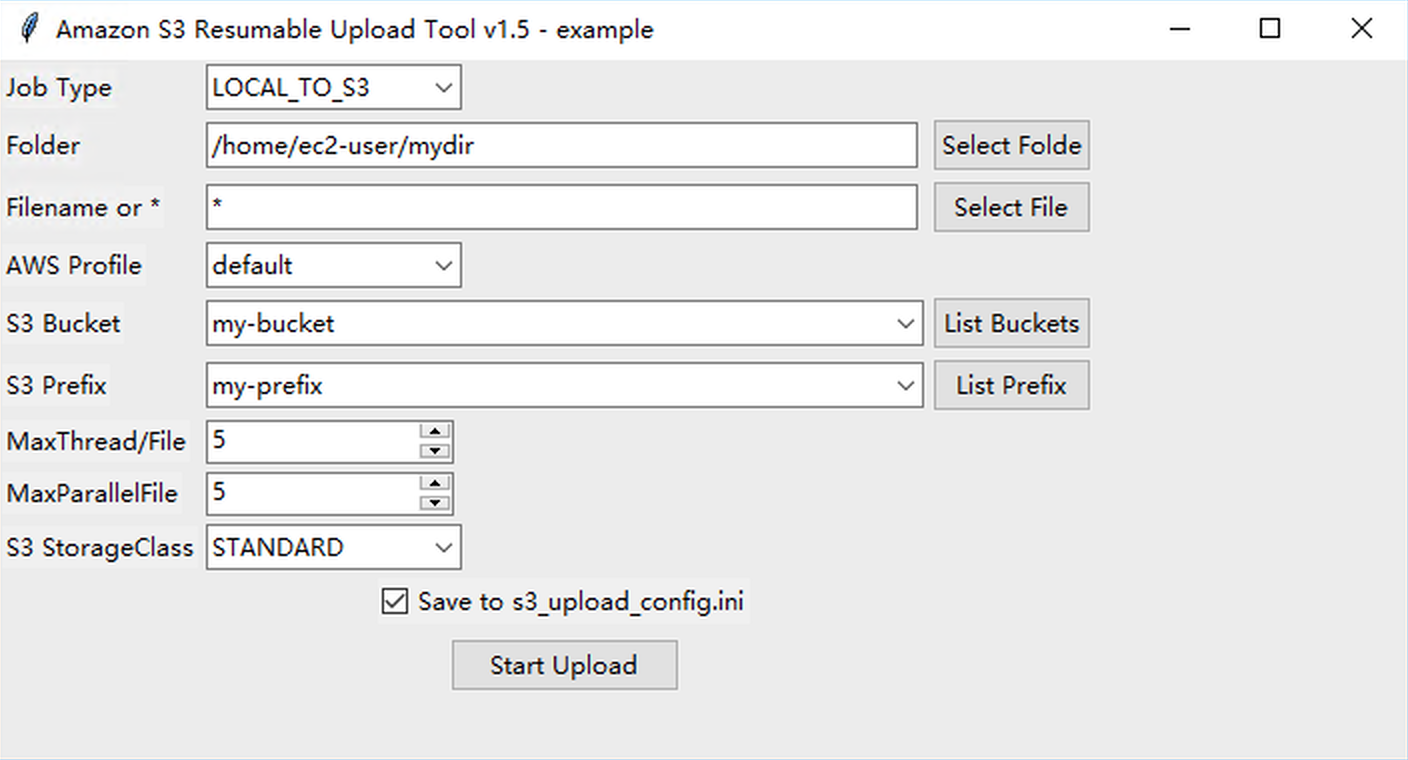This screenshot has width=1408, height=760.
Task: Expand the AWS Profile dropdown
Action: pos(444,266)
